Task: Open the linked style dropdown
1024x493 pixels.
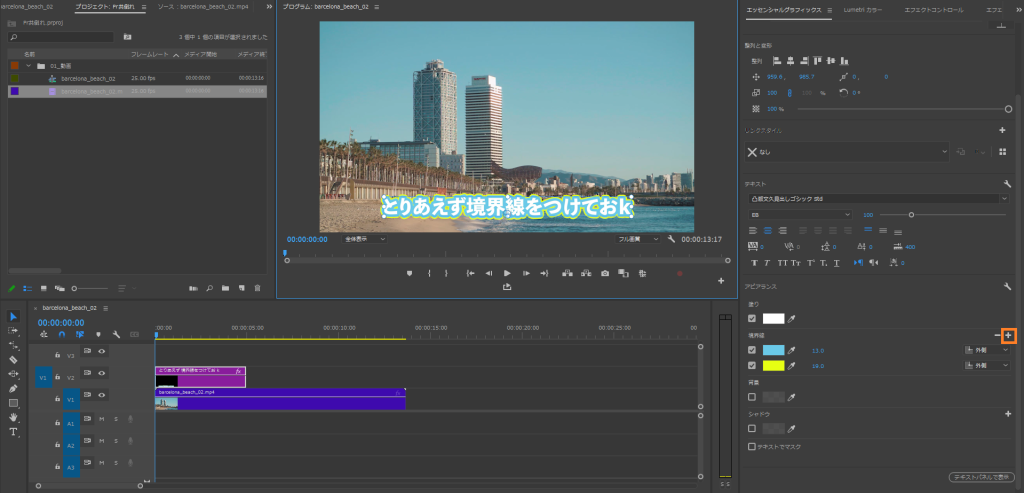Action: tap(847, 152)
